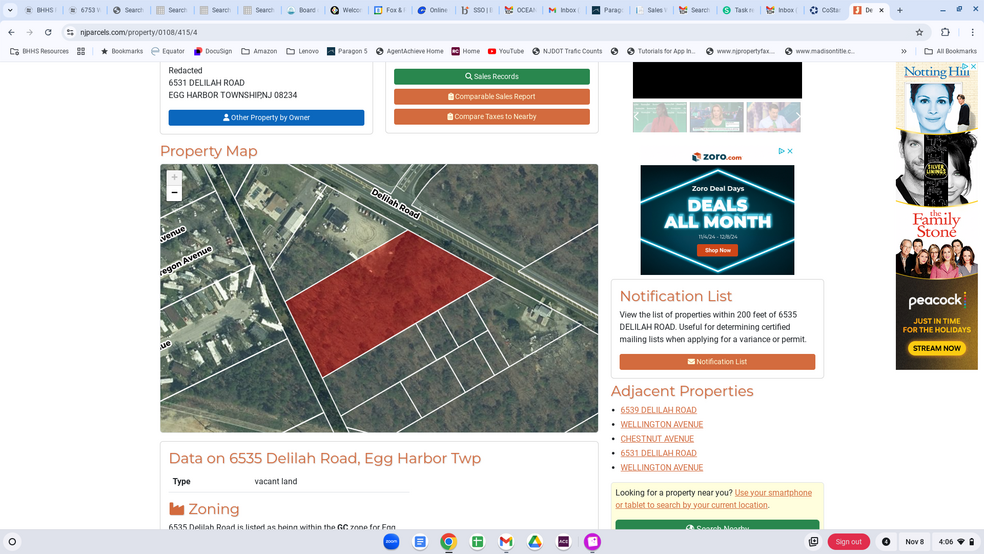Viewport: 984px width, 554px height.
Task: Open the tab search dropdown
Action: (10, 10)
